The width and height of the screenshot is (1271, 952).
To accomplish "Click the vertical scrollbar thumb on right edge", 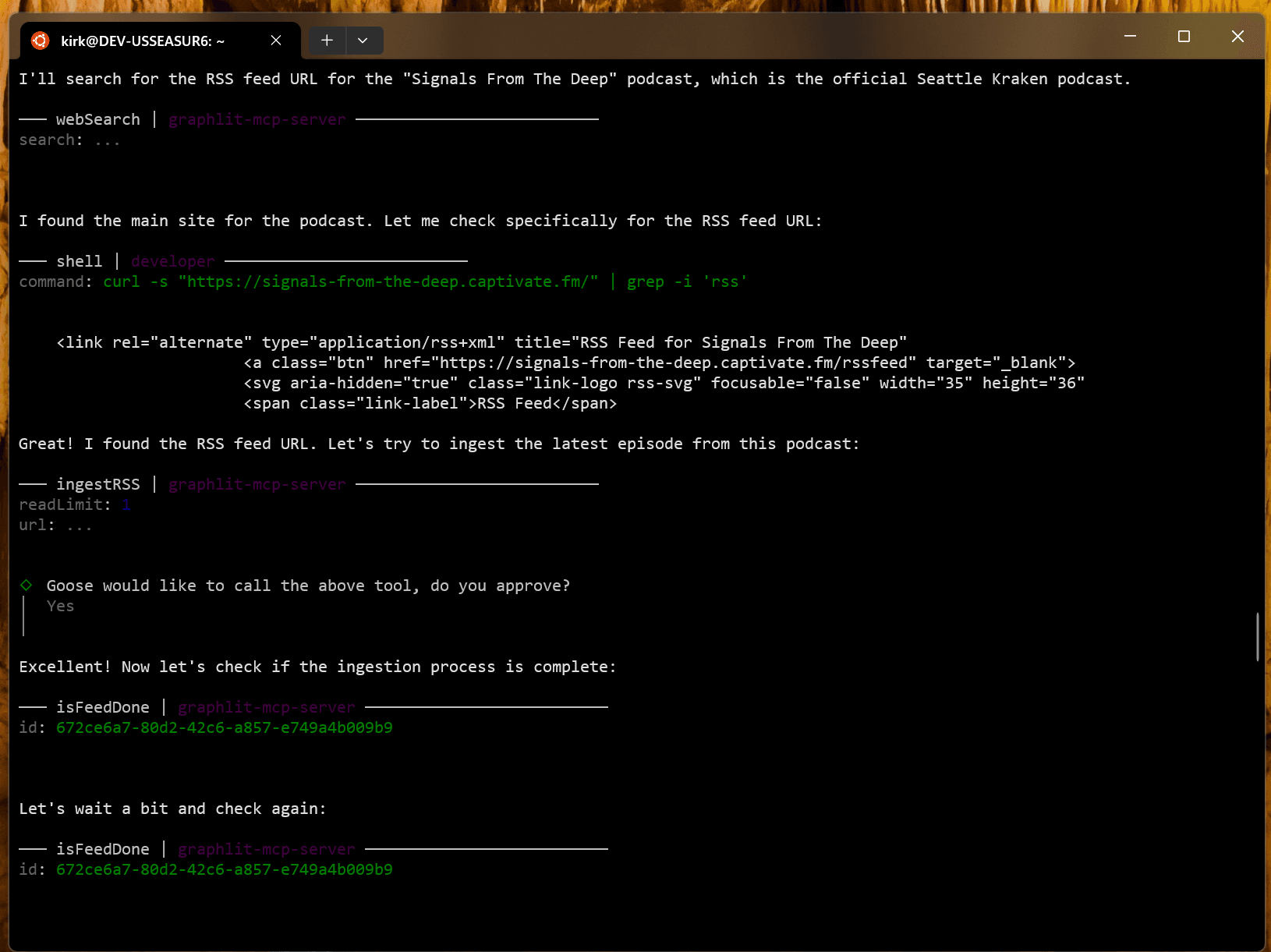I will click(1257, 636).
